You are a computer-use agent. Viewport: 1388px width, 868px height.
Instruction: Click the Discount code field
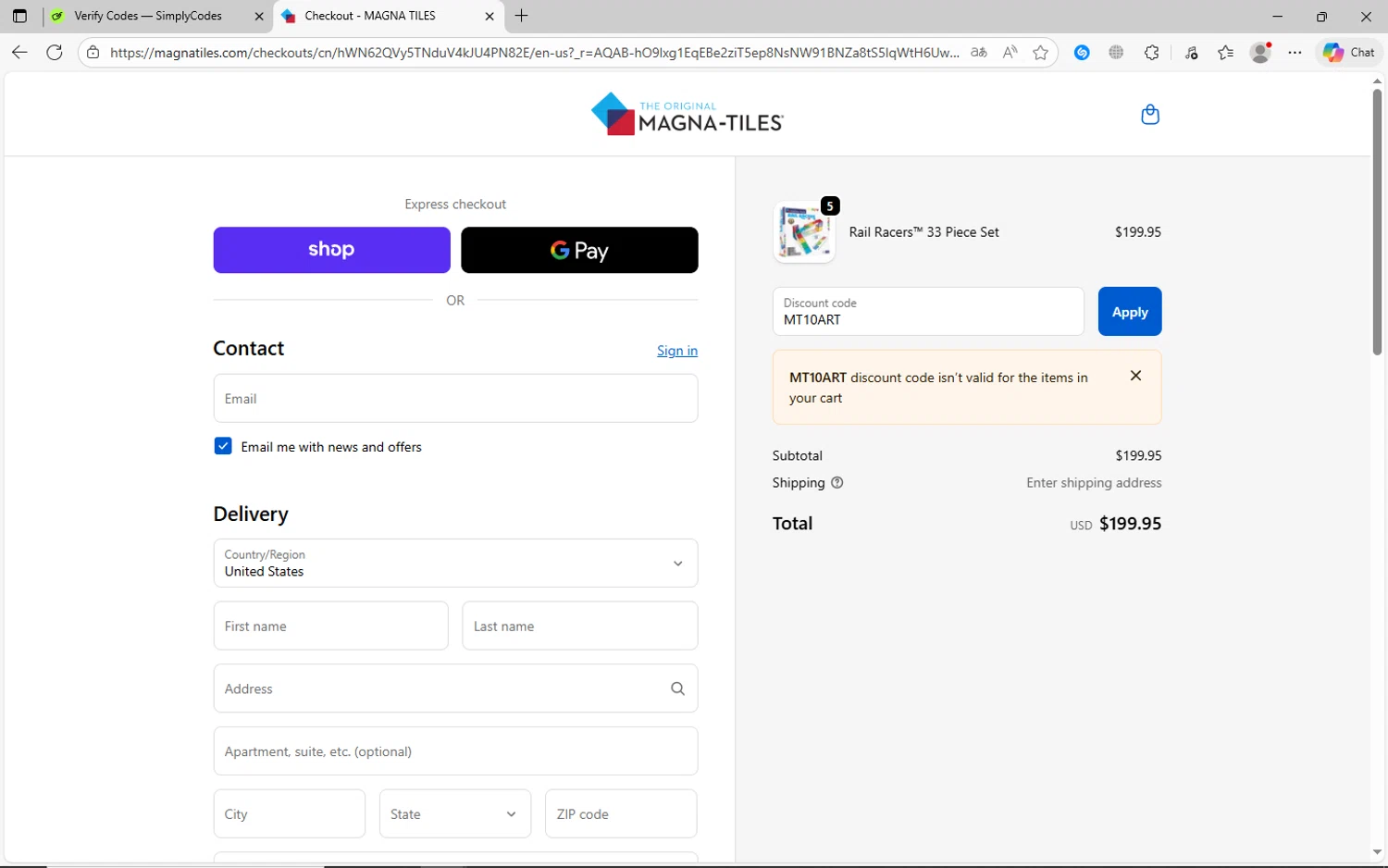[928, 312]
